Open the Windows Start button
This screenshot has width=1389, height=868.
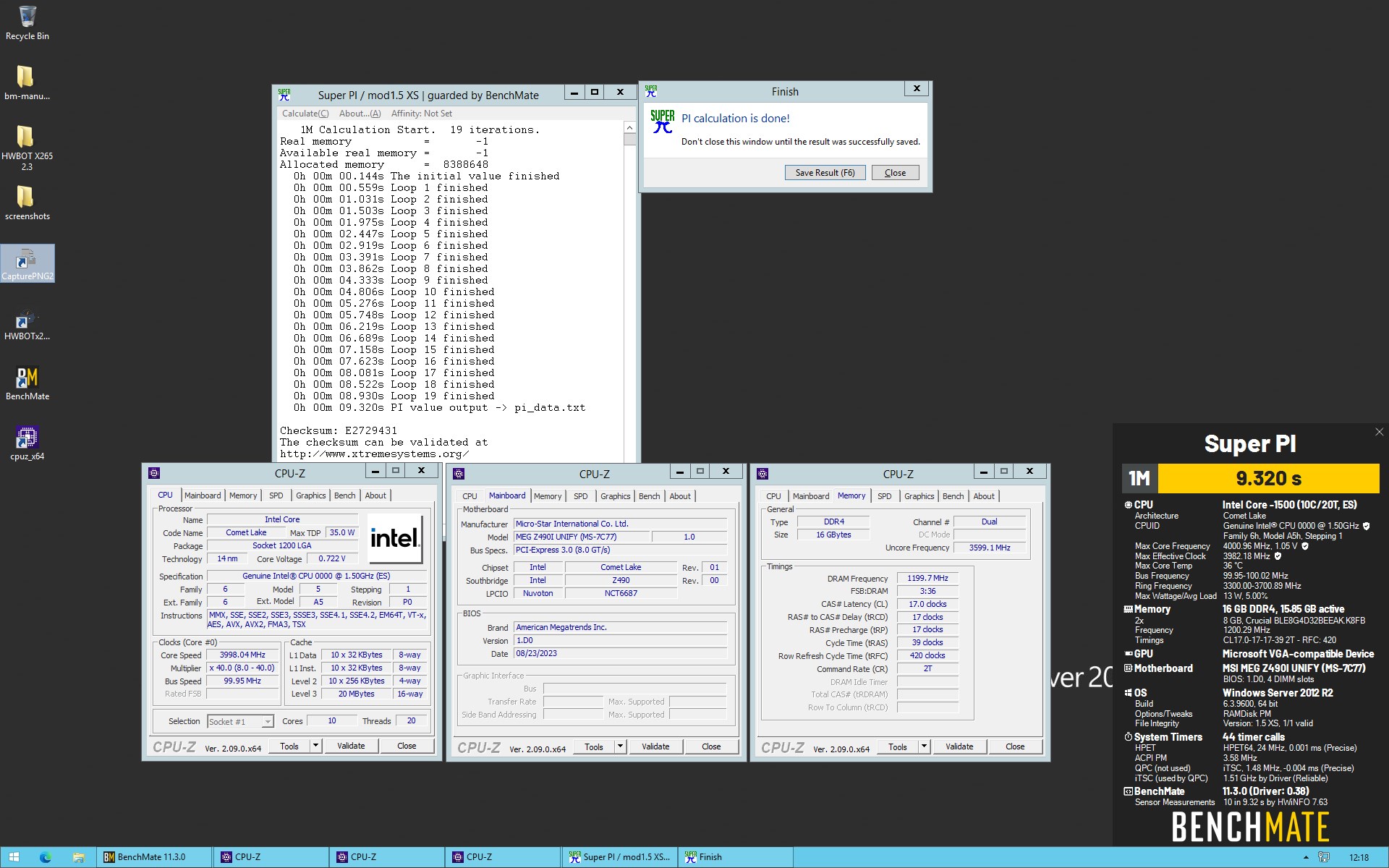click(x=14, y=857)
